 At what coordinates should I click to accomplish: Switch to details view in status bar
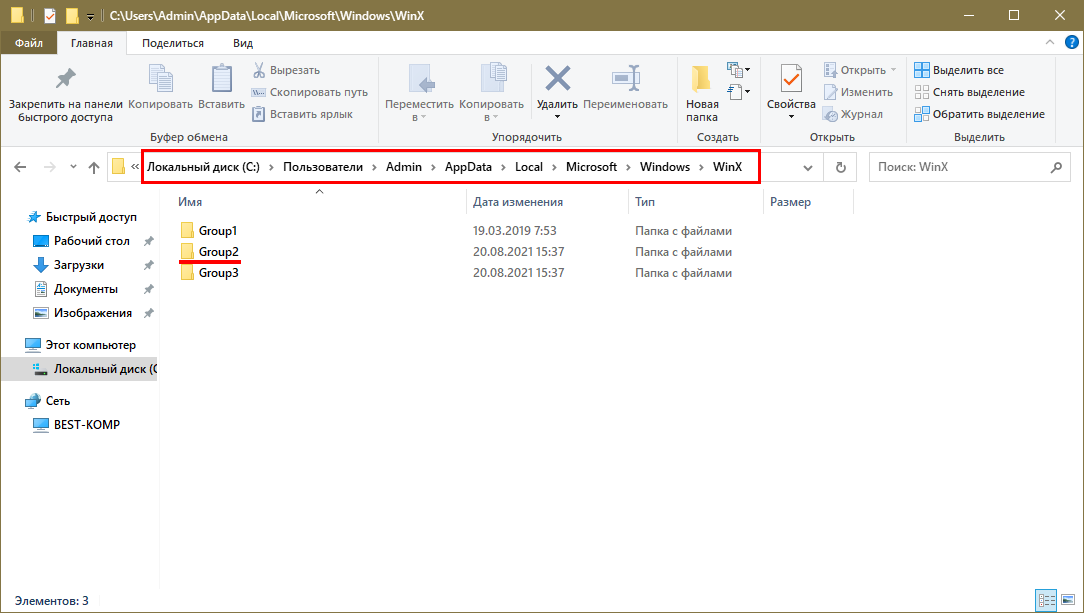click(1047, 601)
